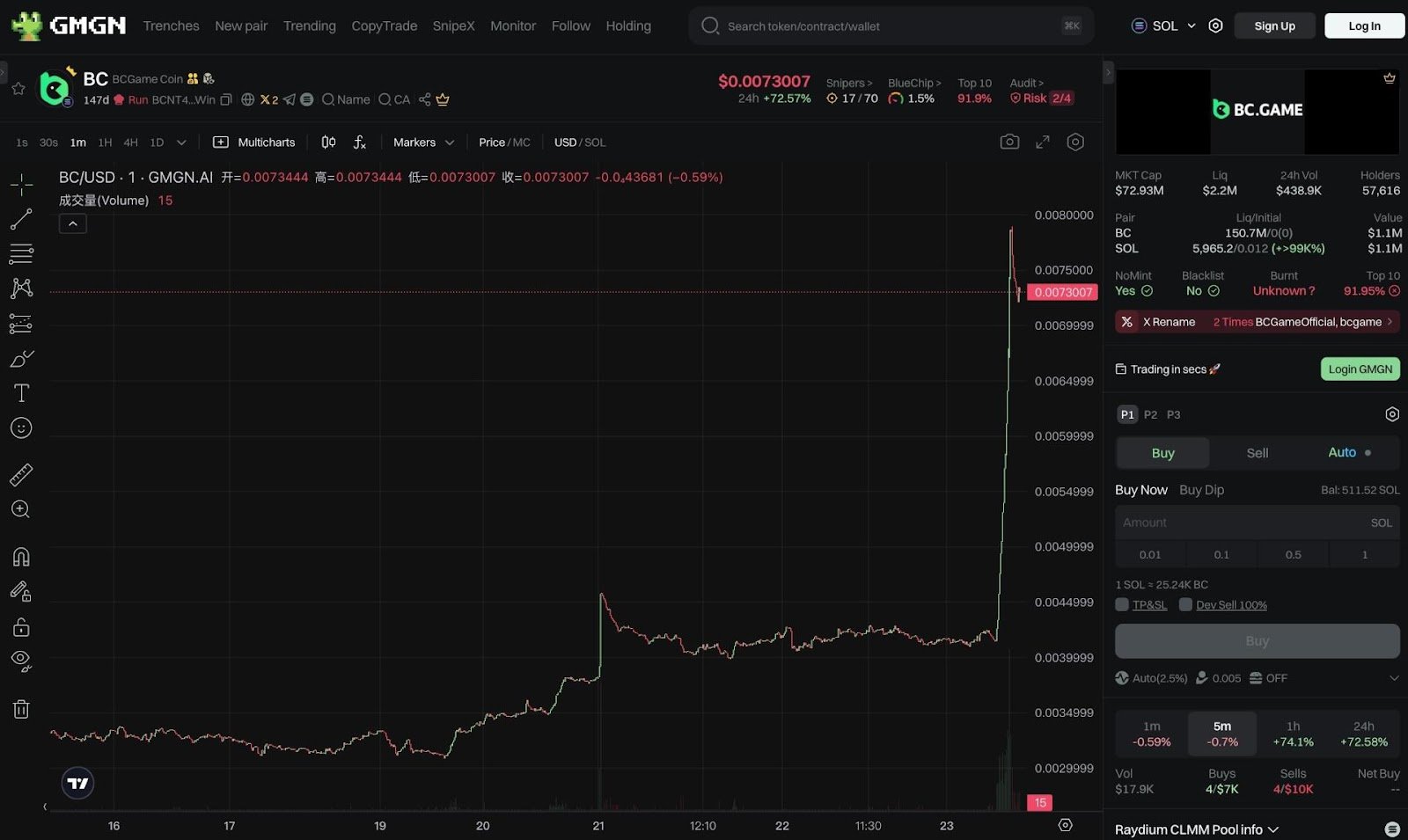Screen dimensions: 1408x840
Task: Select the text annotation tool
Action: [20, 393]
